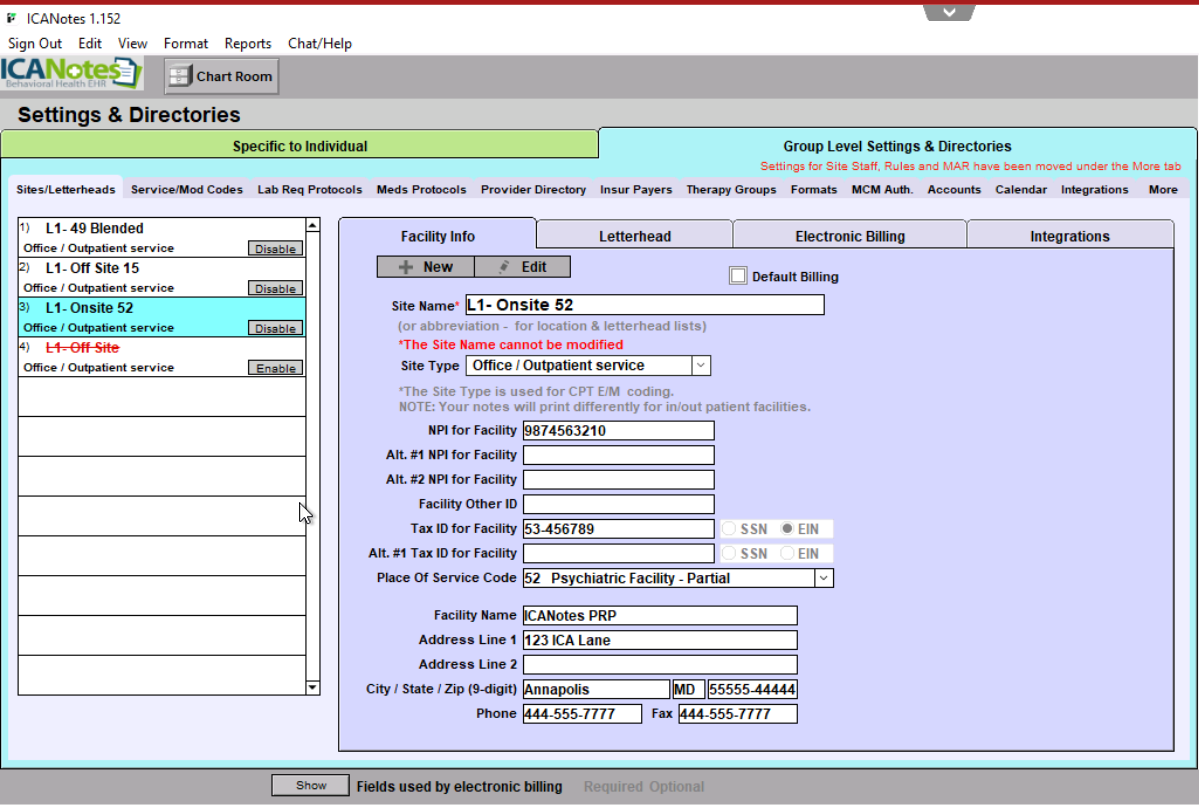Enable the L1- Off Site entry

275,369
